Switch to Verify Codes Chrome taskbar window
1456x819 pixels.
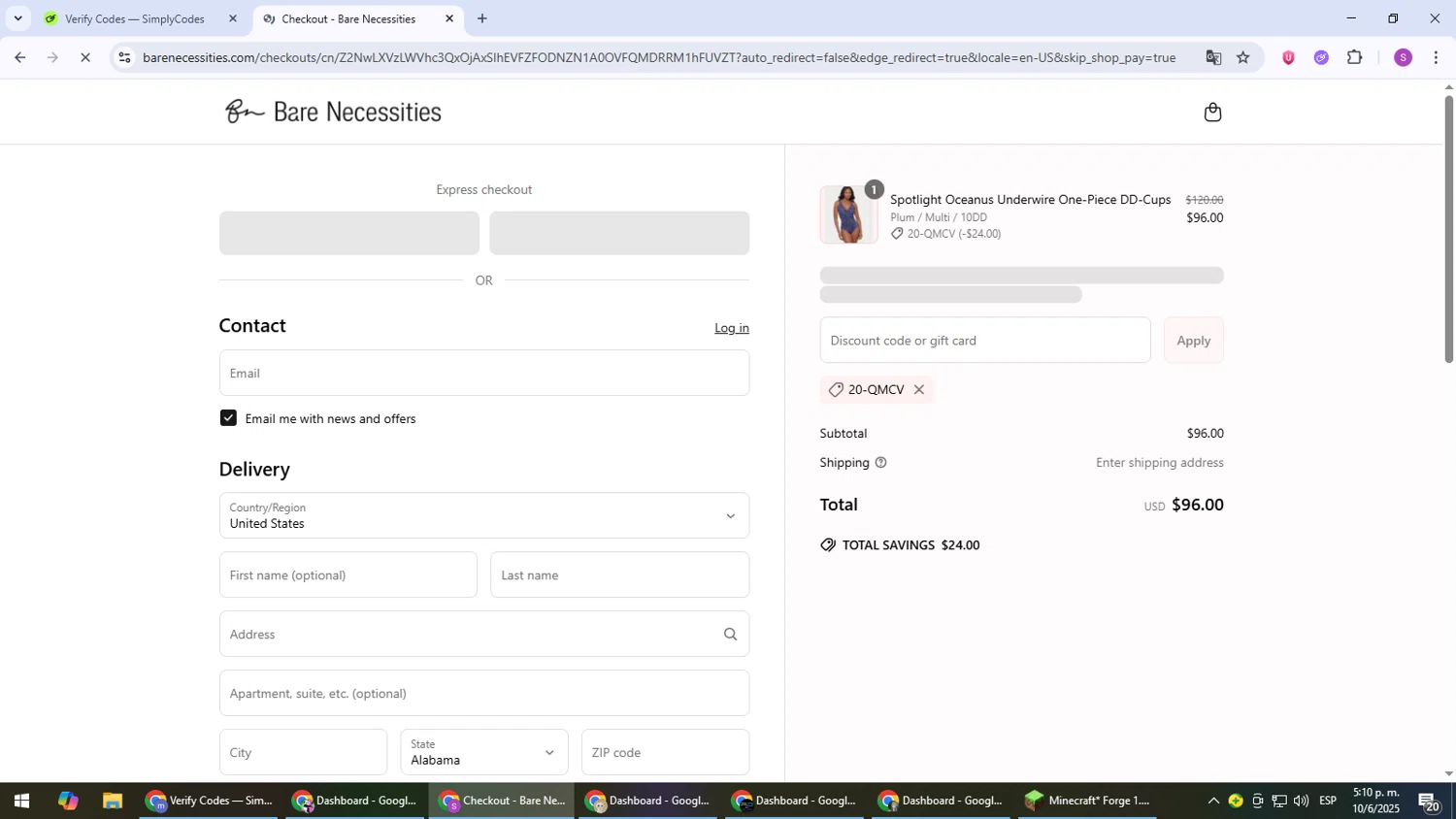point(210,802)
